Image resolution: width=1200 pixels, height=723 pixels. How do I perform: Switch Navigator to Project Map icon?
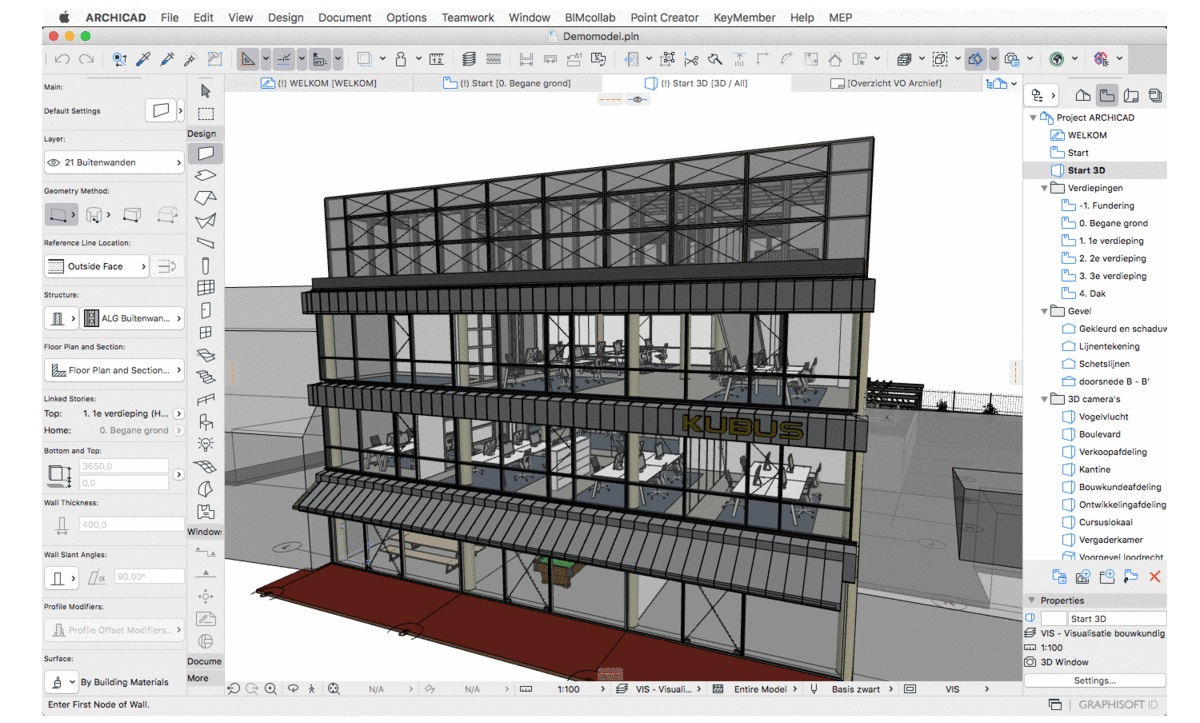click(1083, 96)
